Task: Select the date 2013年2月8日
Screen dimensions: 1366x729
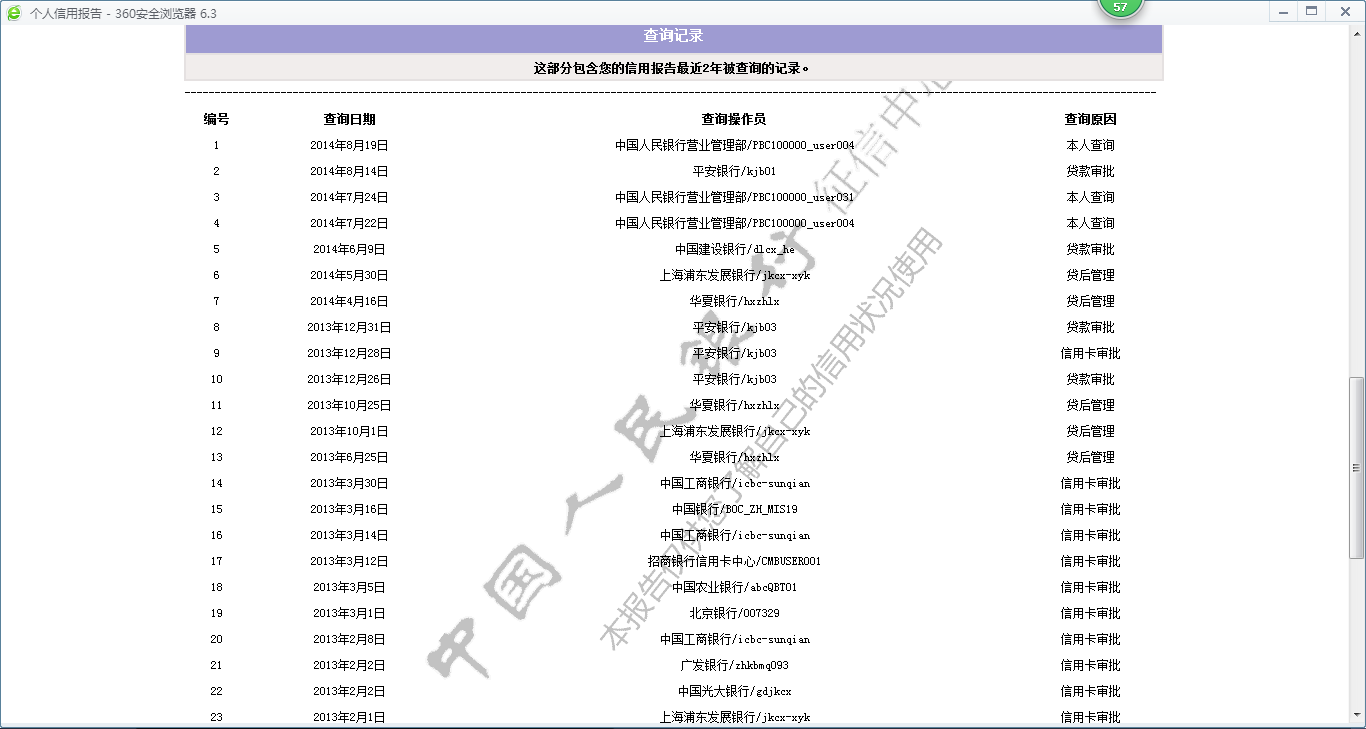Action: (x=349, y=639)
